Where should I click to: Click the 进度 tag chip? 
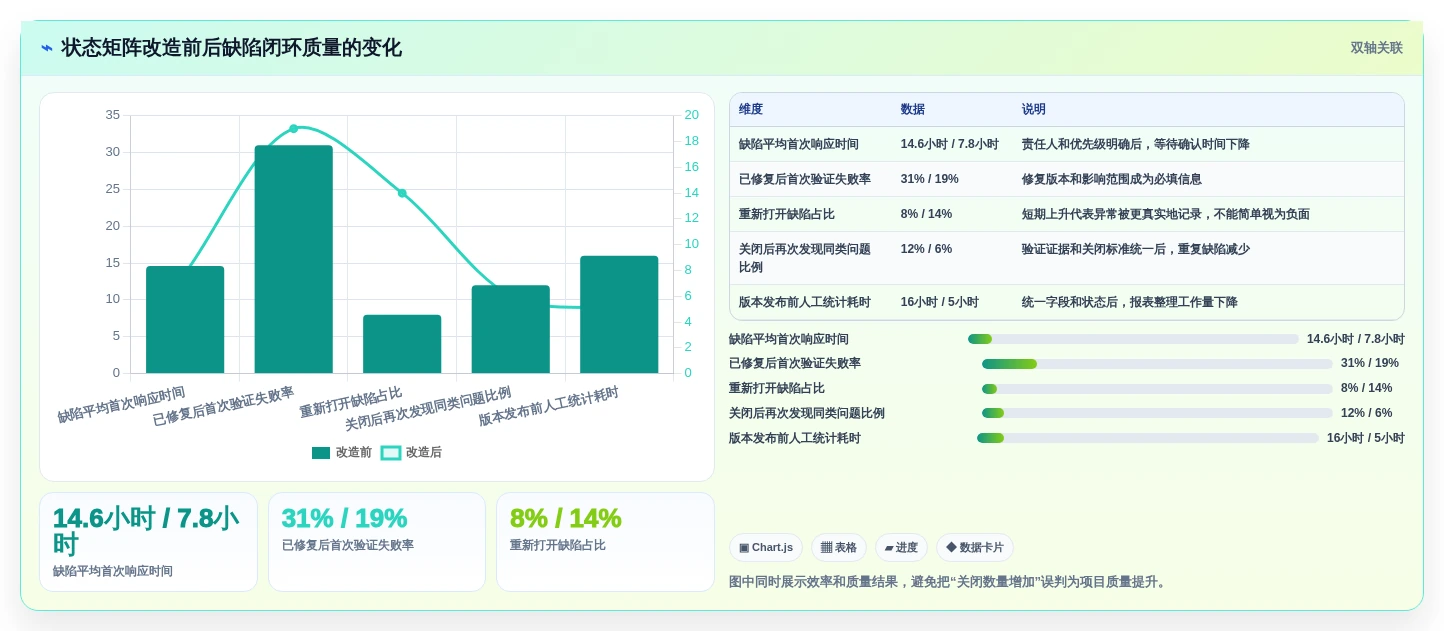tap(901, 548)
